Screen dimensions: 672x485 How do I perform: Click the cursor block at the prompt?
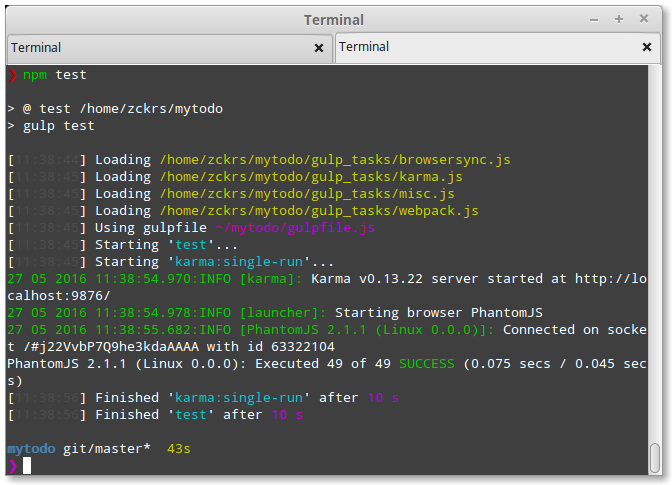pyautogui.click(x=27, y=465)
